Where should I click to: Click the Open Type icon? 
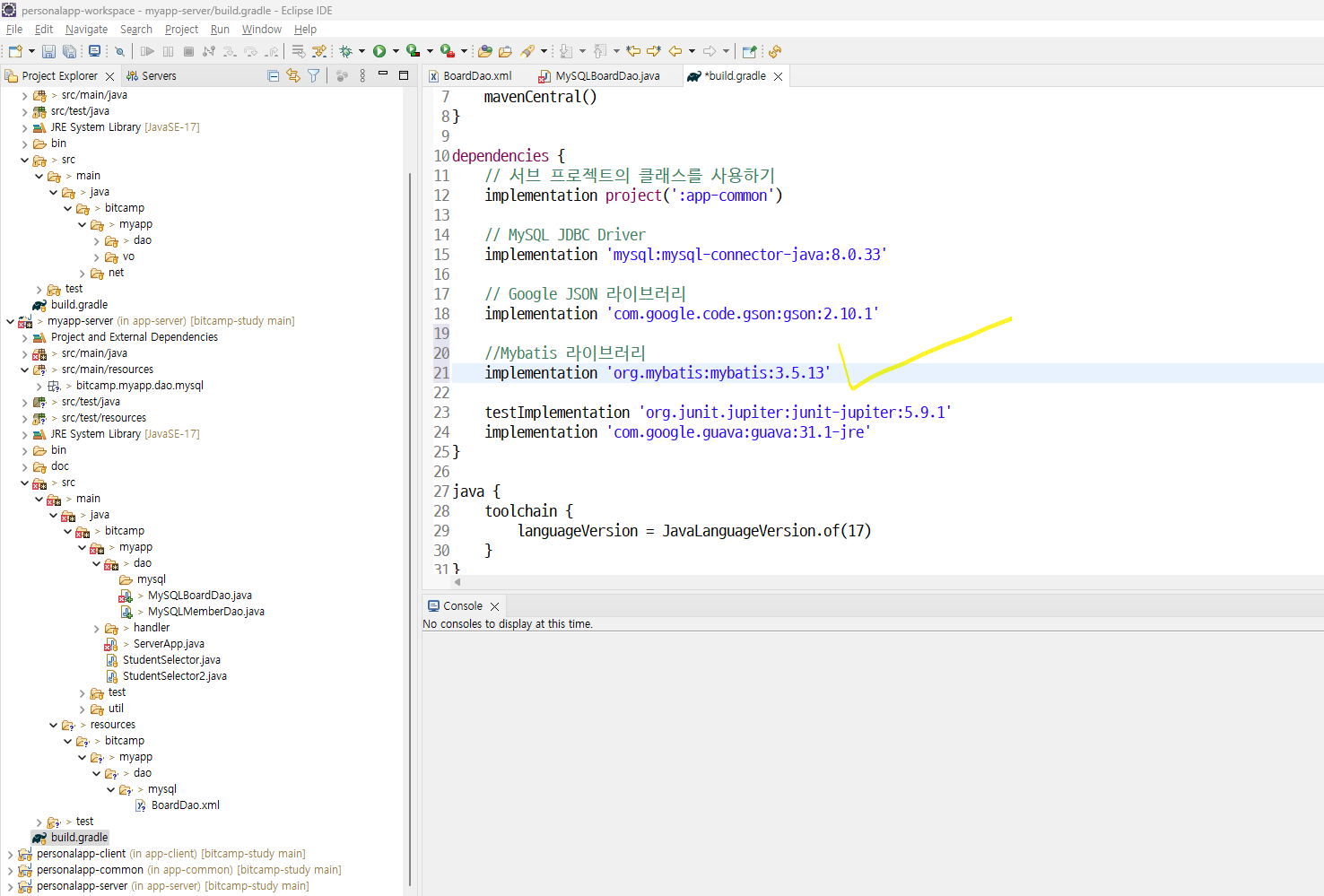pyautogui.click(x=485, y=51)
